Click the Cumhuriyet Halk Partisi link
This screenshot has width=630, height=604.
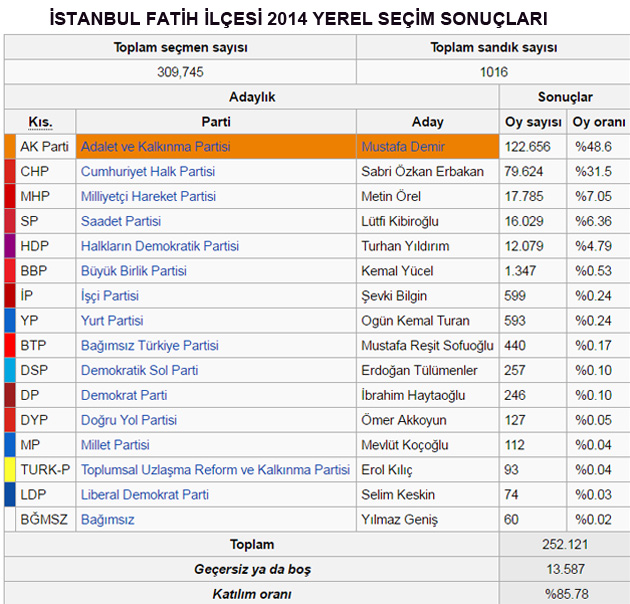[147, 172]
